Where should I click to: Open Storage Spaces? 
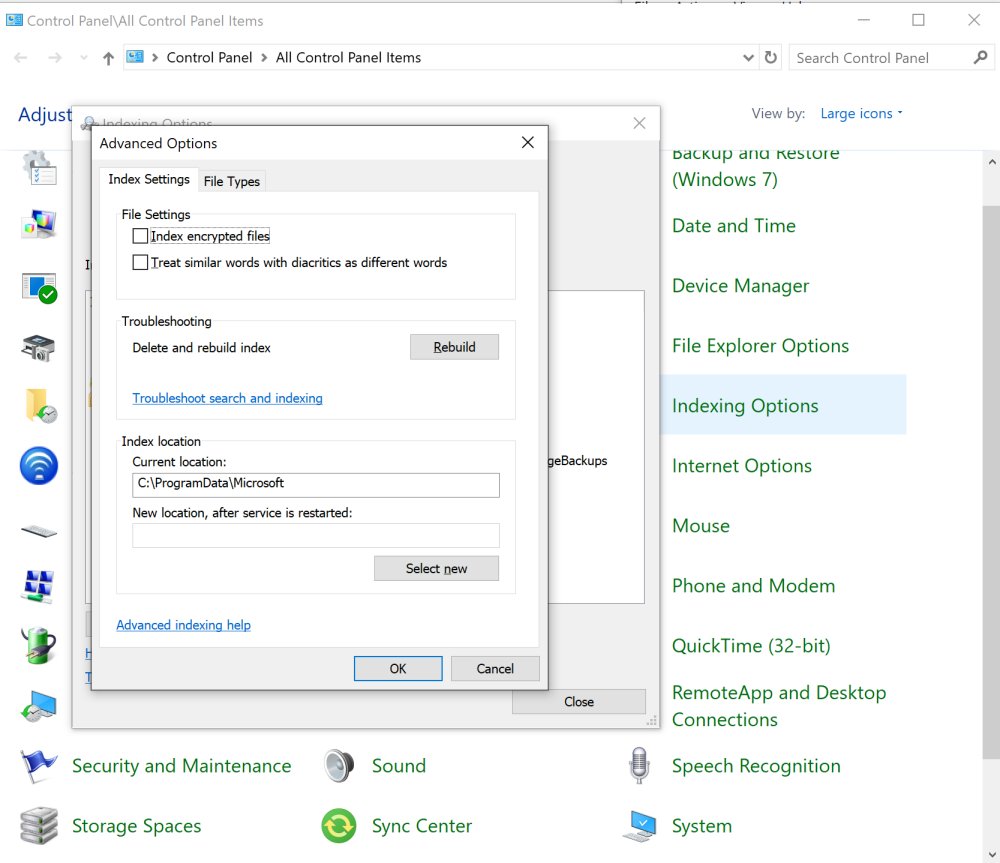[x=136, y=826]
